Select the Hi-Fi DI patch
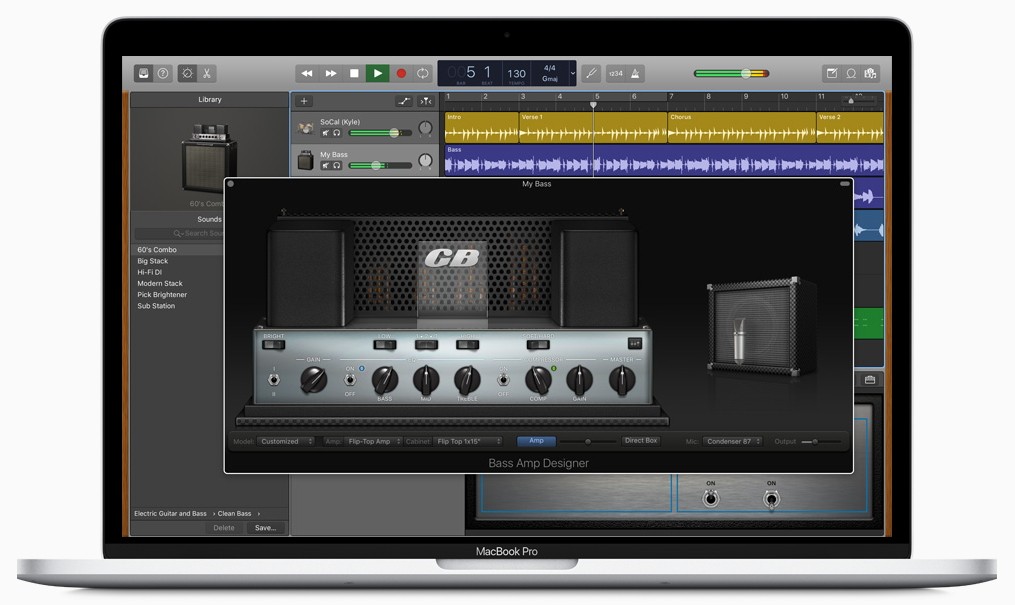This screenshot has height=605, width=1015. point(150,272)
